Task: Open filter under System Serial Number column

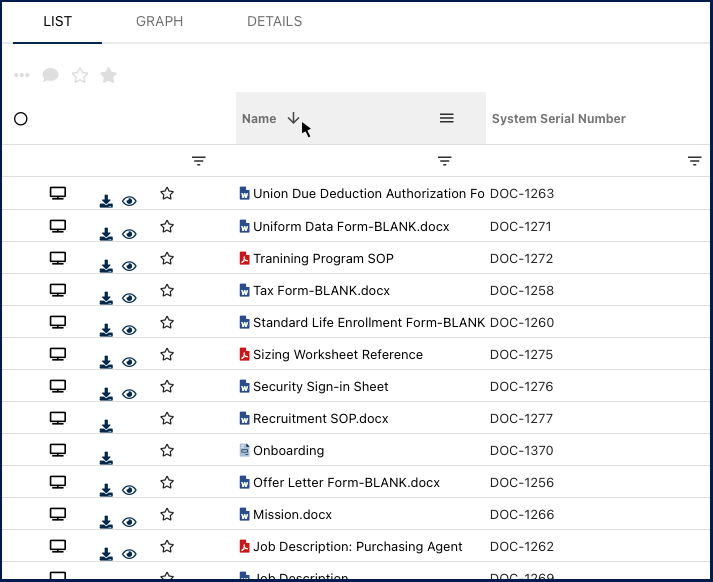Action: point(695,161)
